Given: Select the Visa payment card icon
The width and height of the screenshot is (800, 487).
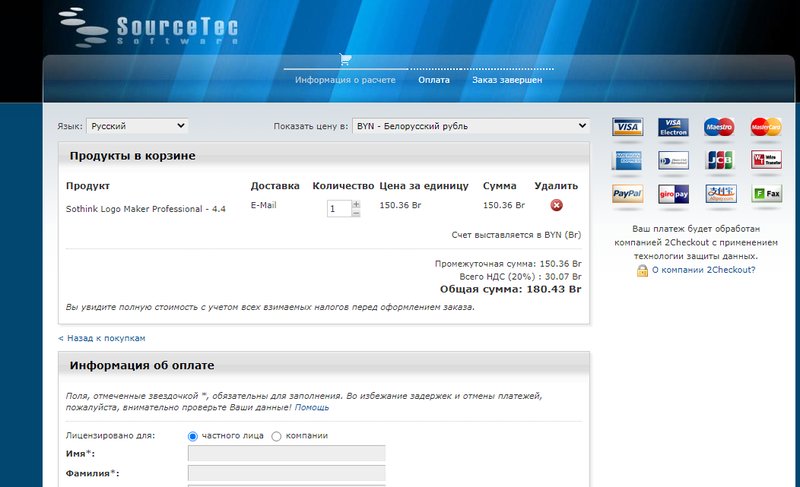Looking at the screenshot, I should coord(628,127).
